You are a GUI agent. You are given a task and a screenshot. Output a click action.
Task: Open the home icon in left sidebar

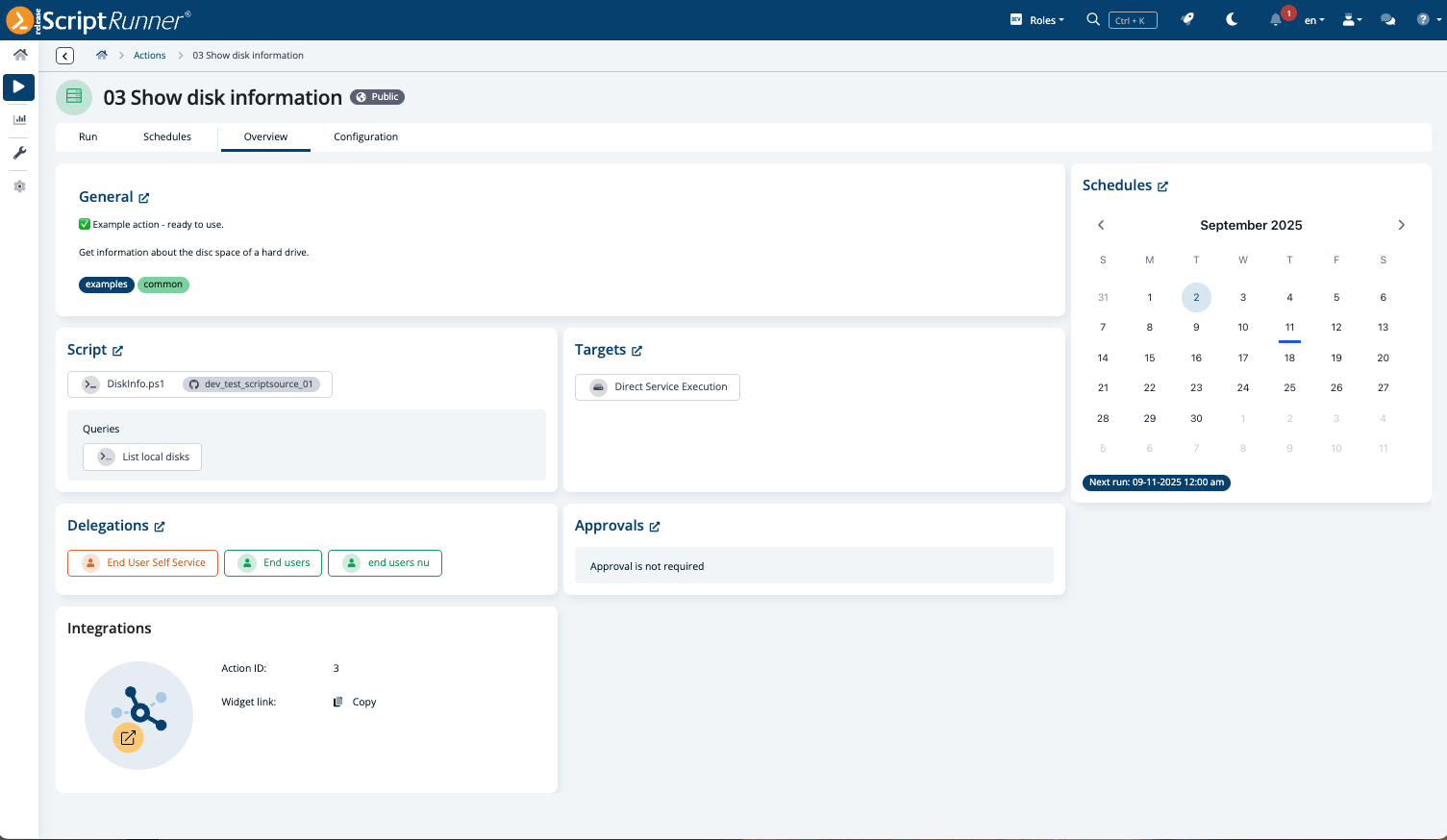tap(19, 55)
